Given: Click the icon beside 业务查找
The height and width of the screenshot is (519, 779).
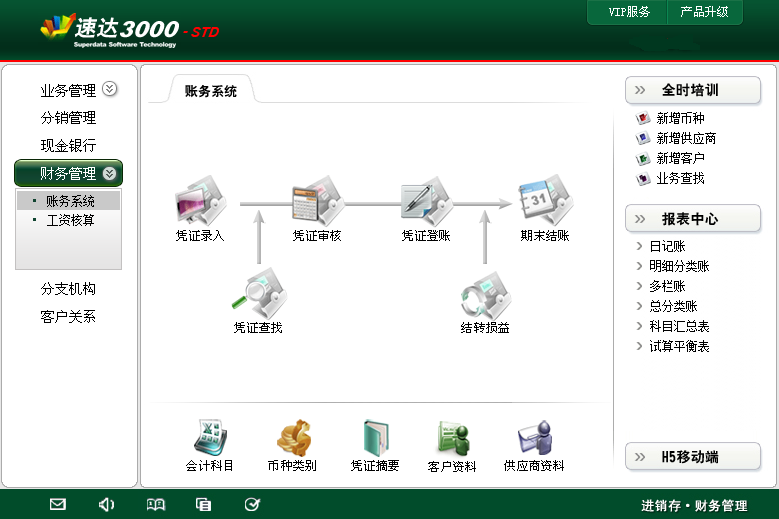Looking at the screenshot, I should point(643,178).
